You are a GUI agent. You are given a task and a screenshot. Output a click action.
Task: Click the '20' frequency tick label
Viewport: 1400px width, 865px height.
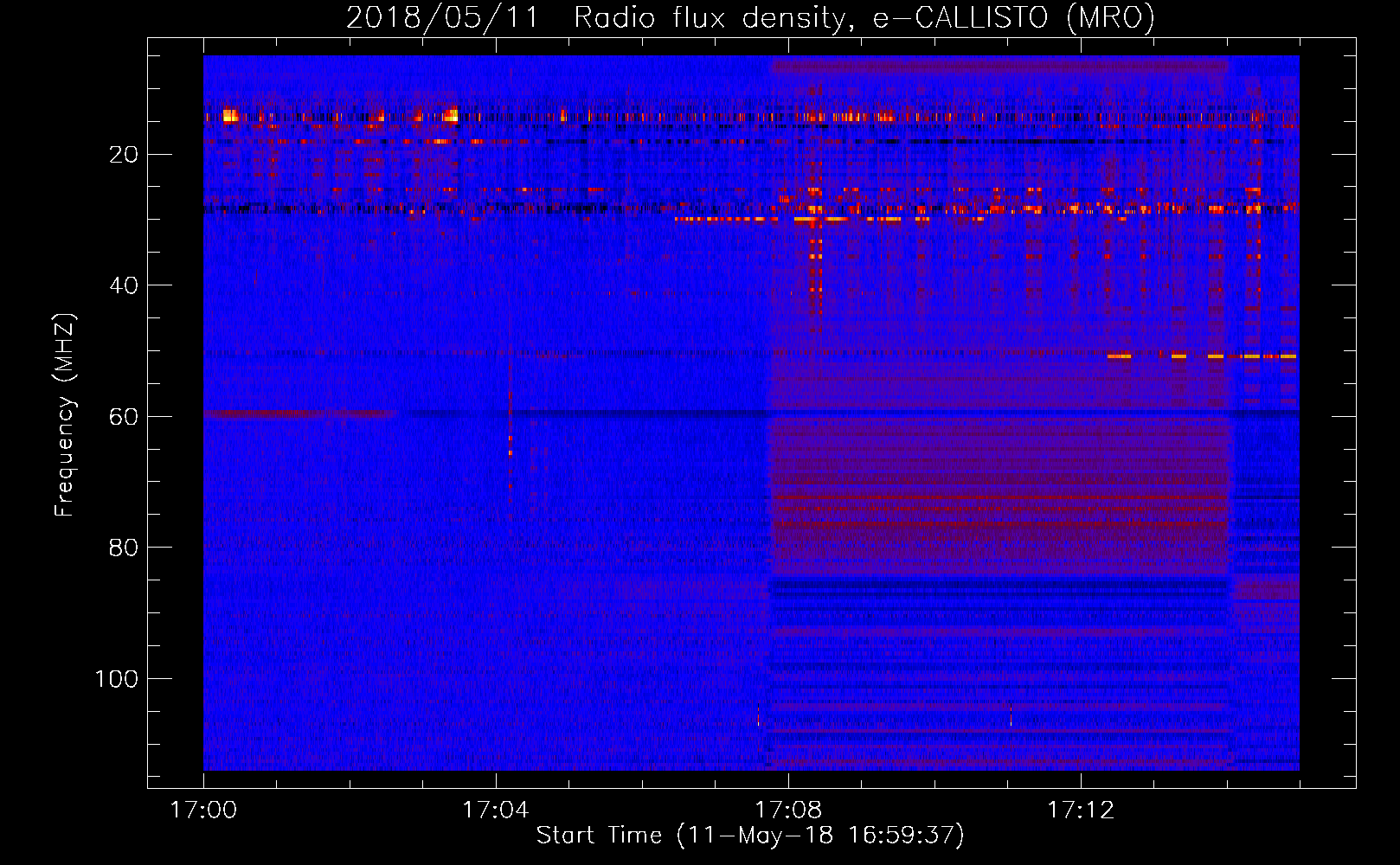pyautogui.click(x=124, y=155)
